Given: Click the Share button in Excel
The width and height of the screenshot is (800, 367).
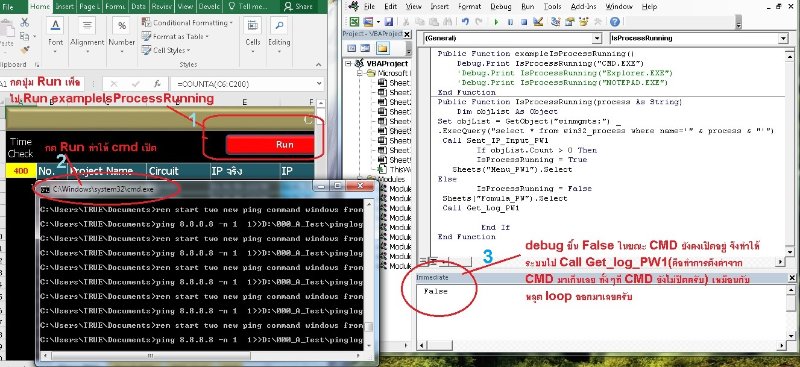Looking at the screenshot, I should pyautogui.click(x=299, y=7).
